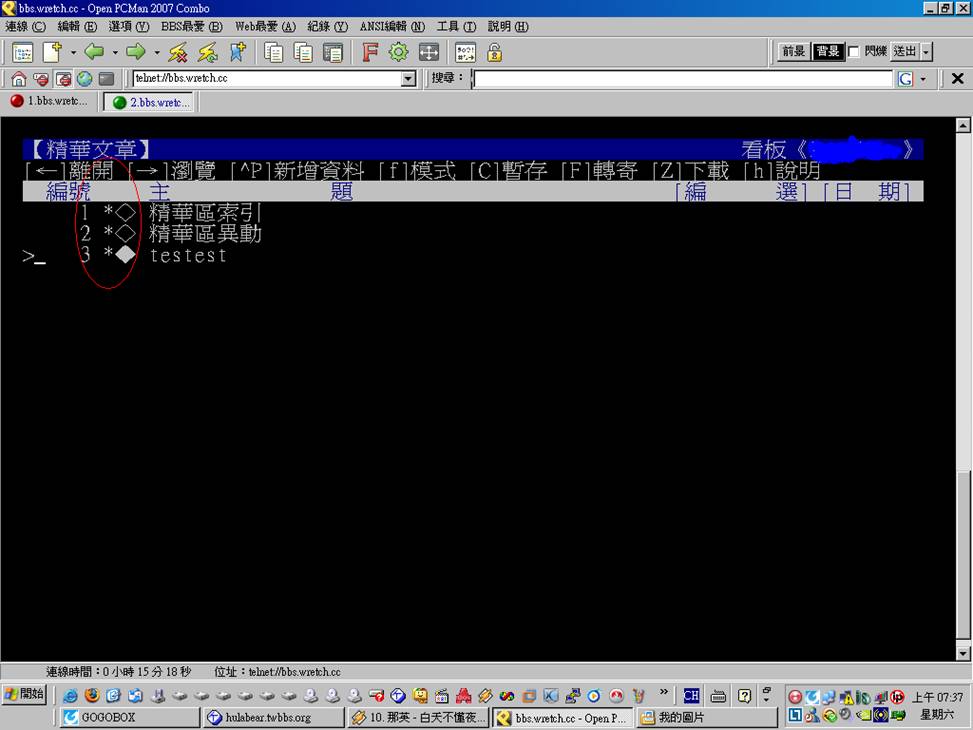Viewport: 973px width, 730px height.
Task: Click the site list icon in toolbar
Action: 22,53
